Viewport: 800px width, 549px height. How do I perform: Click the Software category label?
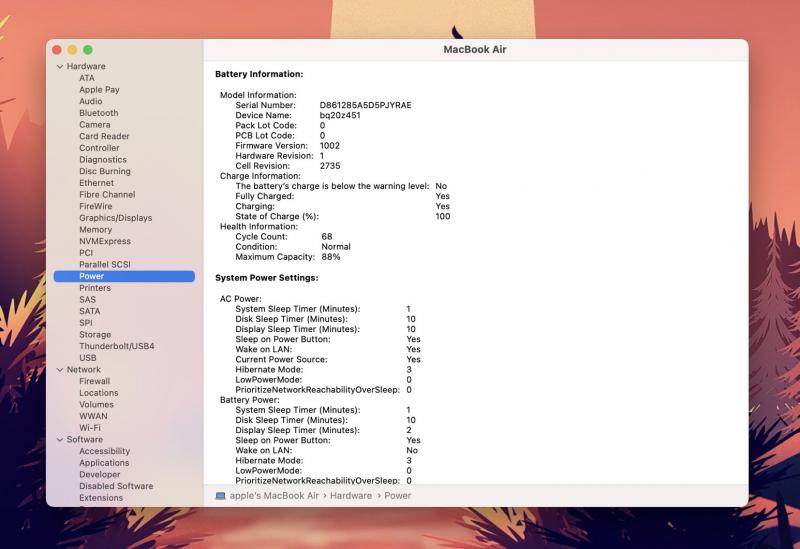coord(85,439)
